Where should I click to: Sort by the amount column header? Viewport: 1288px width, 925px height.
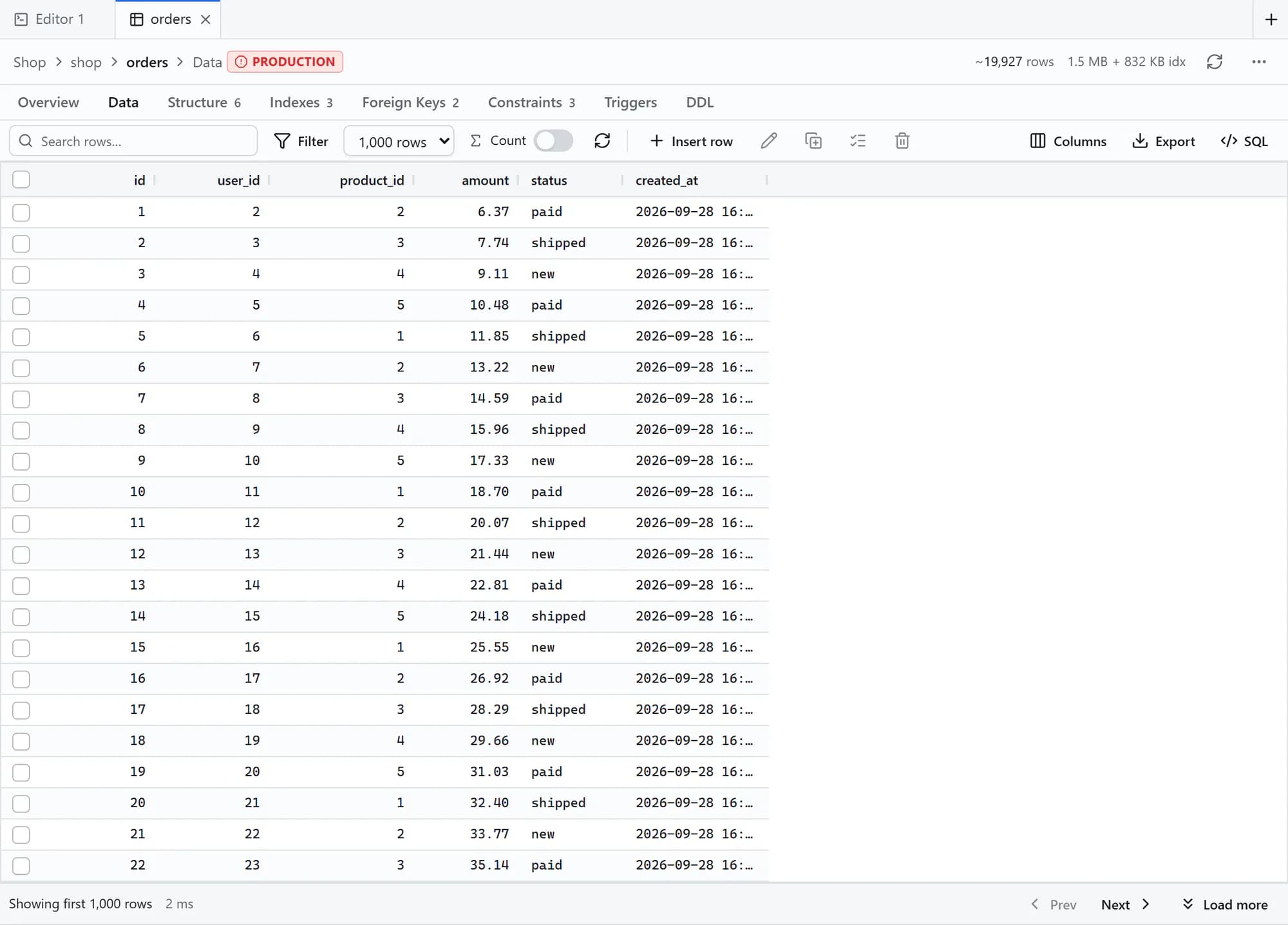pos(485,180)
